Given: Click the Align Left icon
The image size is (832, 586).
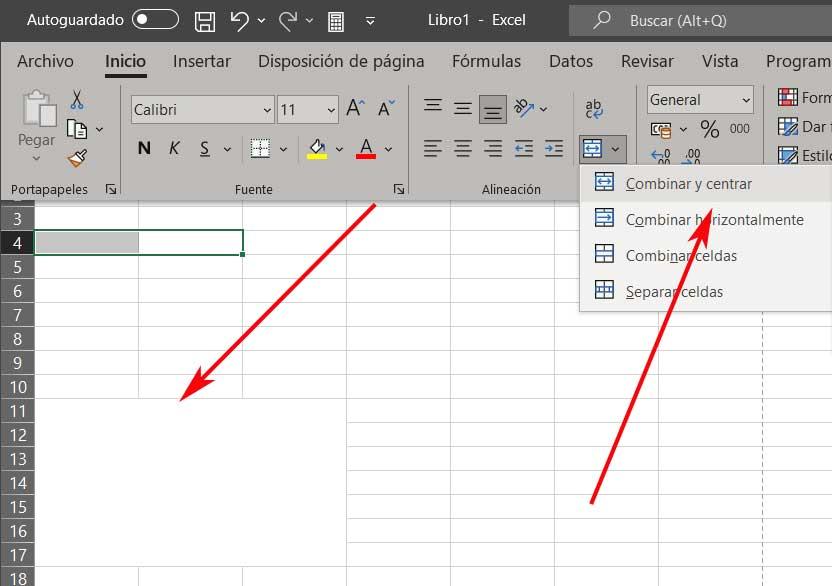Looking at the screenshot, I should [x=433, y=149].
